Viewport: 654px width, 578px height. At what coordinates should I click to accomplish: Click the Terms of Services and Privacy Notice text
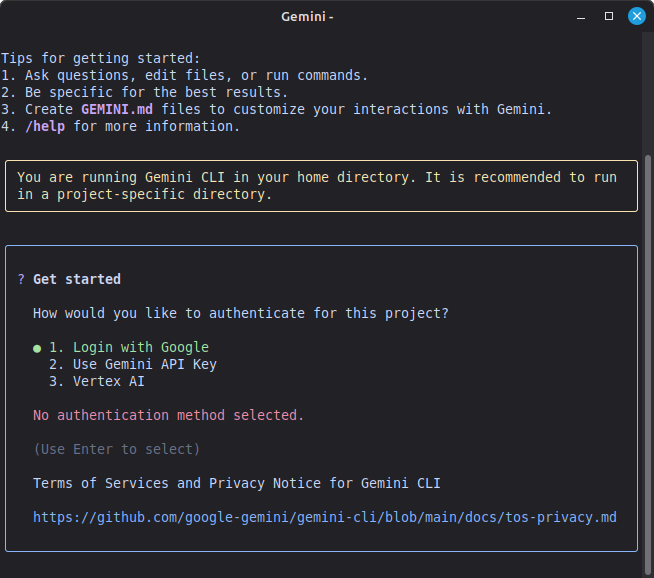click(236, 483)
